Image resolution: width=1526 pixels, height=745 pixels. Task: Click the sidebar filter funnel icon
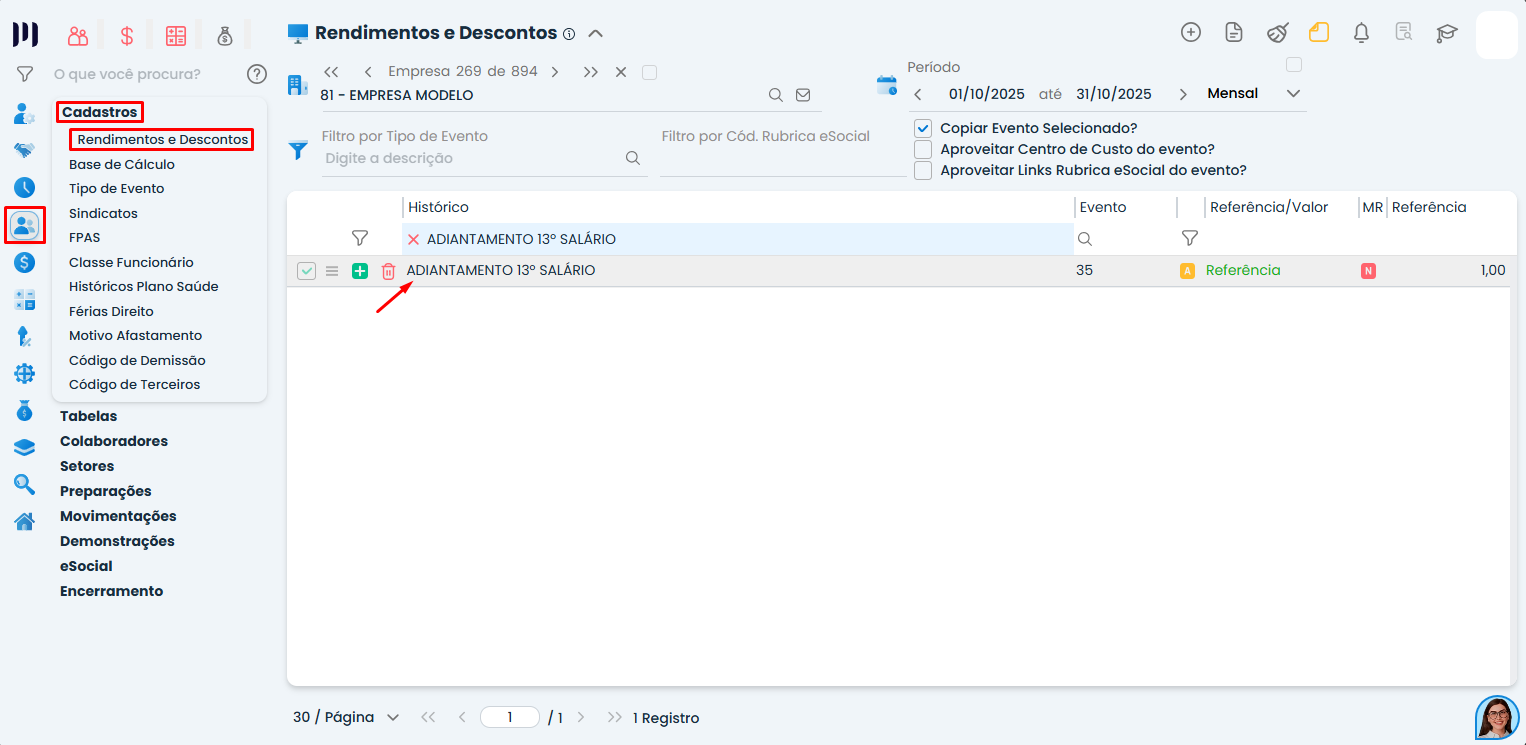click(25, 74)
